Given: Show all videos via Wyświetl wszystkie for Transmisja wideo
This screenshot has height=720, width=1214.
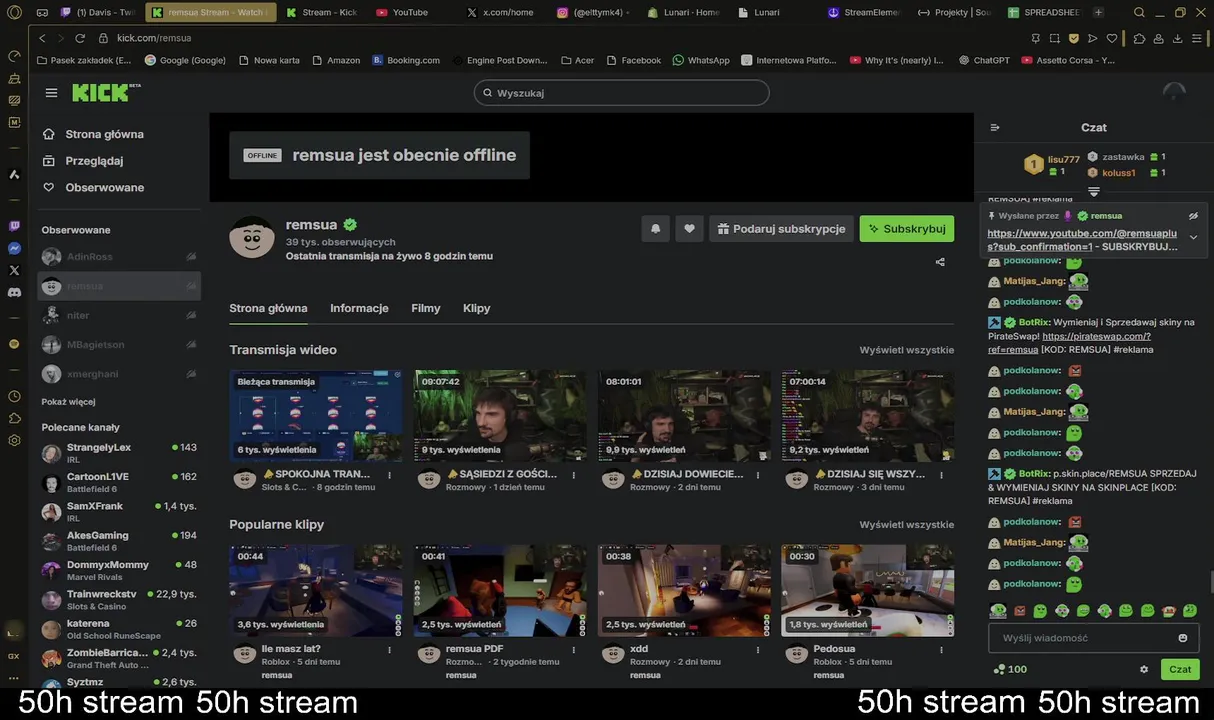Looking at the screenshot, I should click(906, 350).
